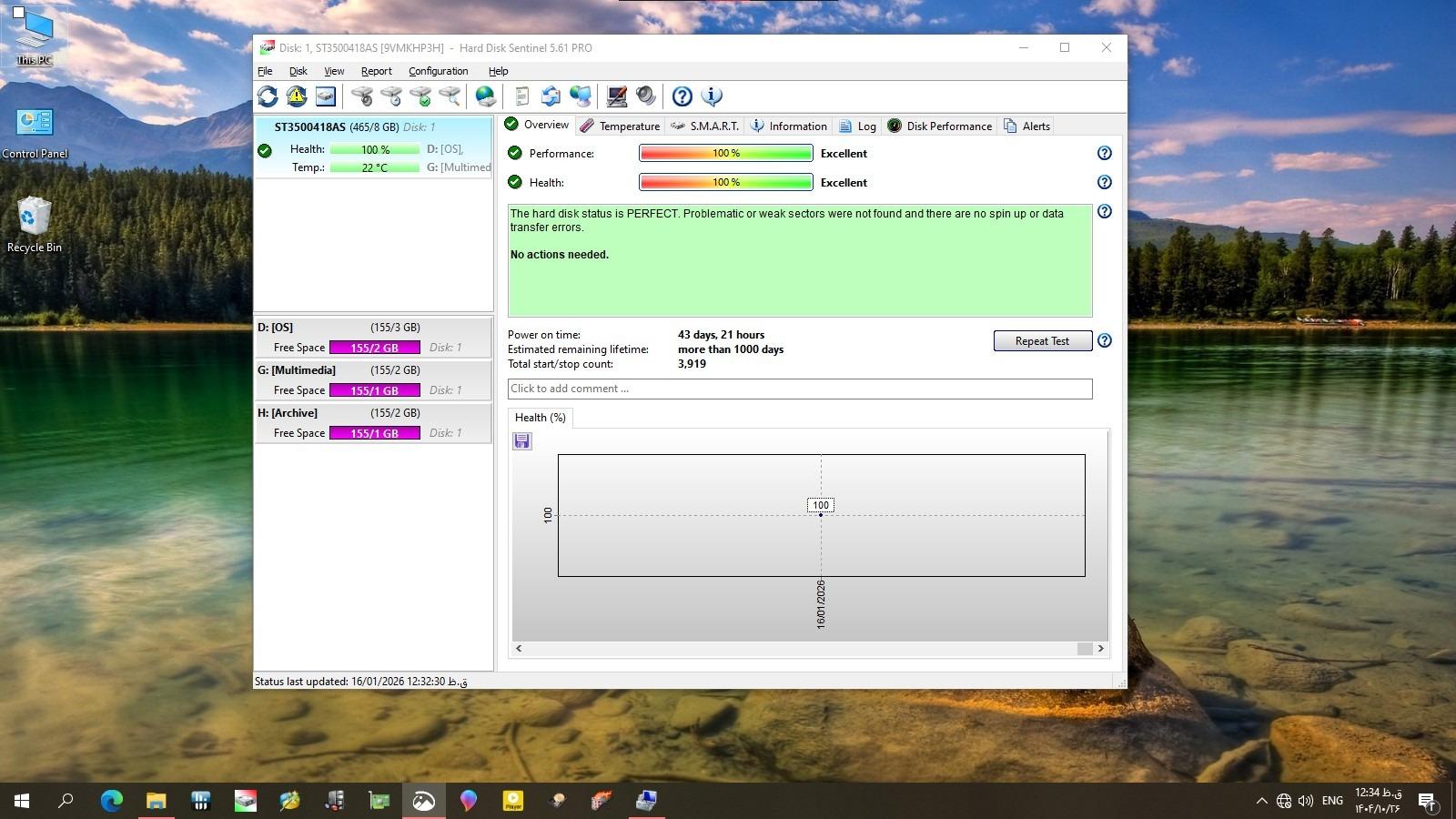The height and width of the screenshot is (819, 1456).
Task: Switch to the Temperature tab
Action: [621, 126]
